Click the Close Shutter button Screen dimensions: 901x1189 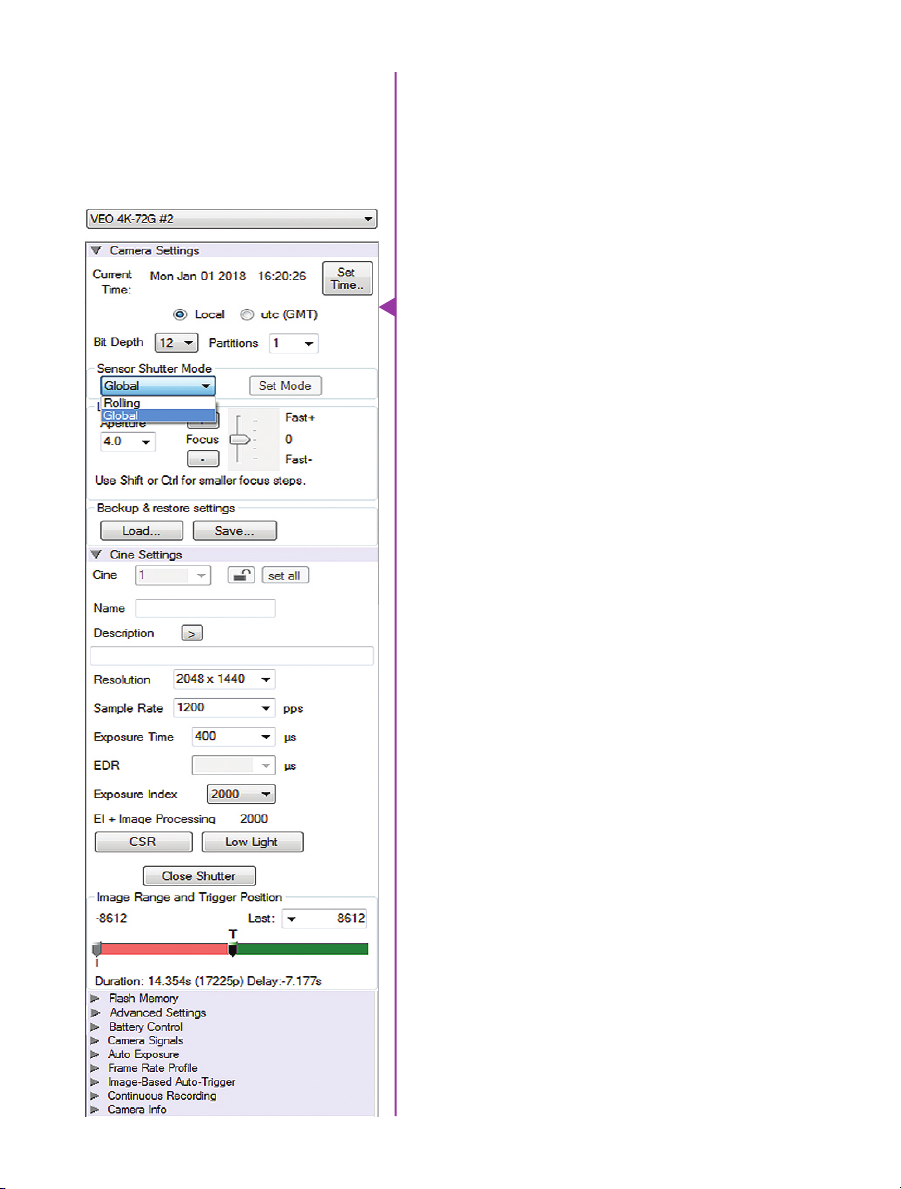click(x=199, y=876)
